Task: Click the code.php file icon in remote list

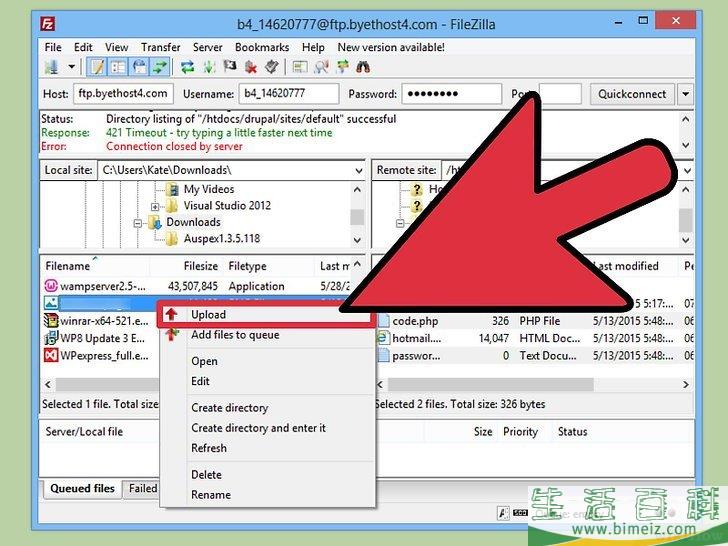Action: coord(384,320)
